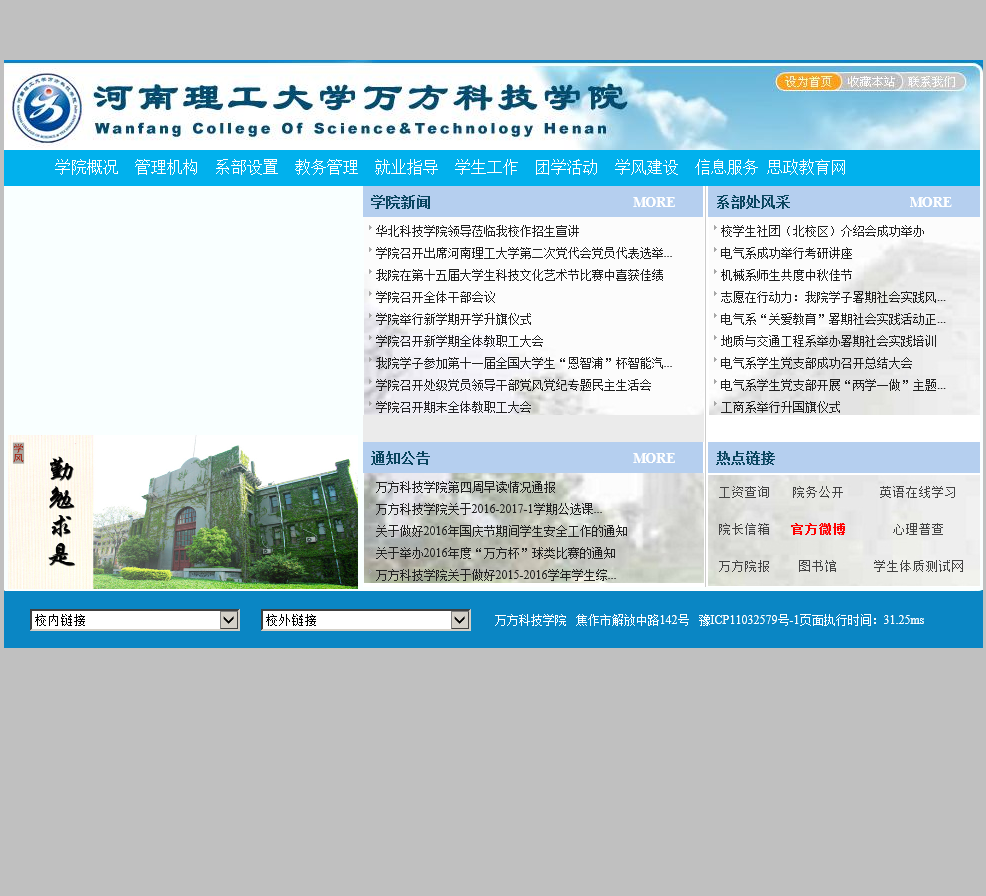Click 联系我们 button in header
This screenshot has height=896, width=986.
click(932, 82)
